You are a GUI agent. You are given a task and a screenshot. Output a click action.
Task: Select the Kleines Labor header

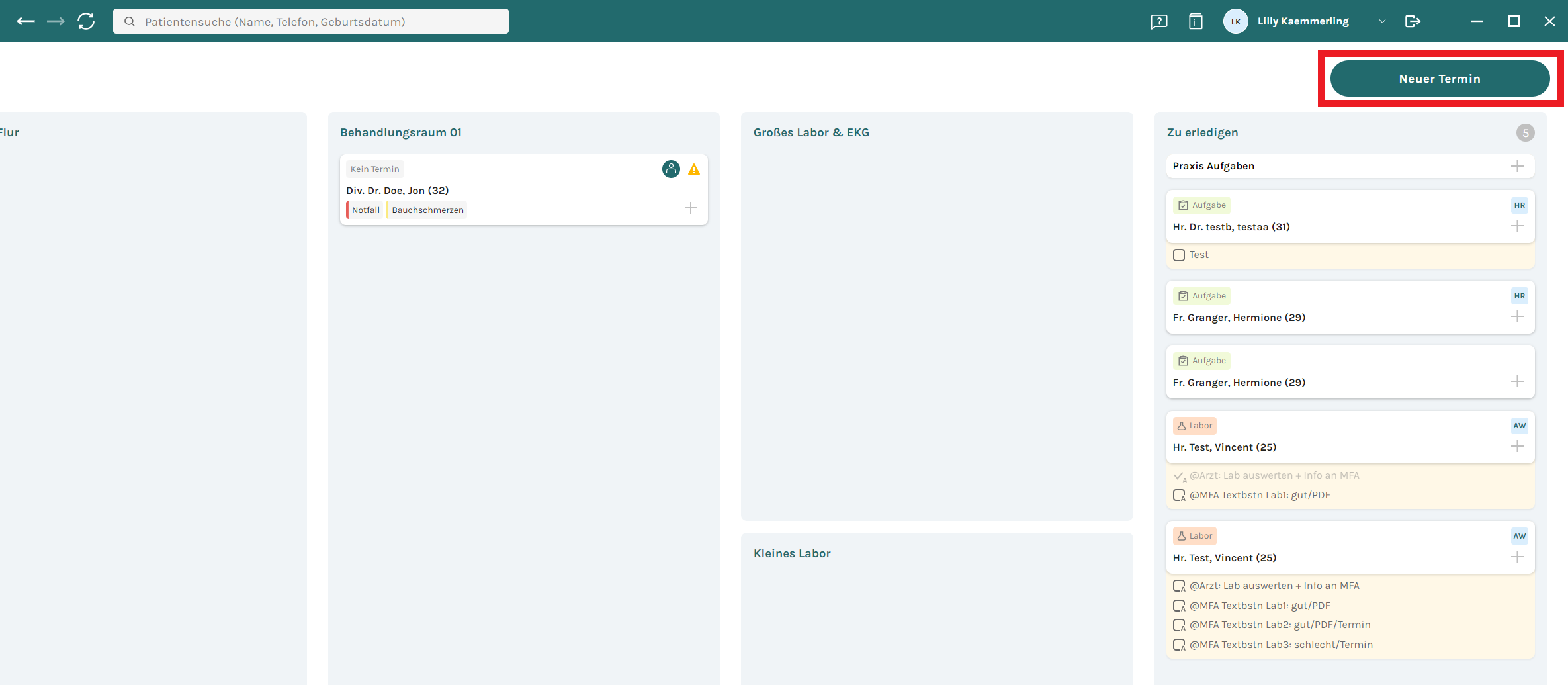click(x=792, y=553)
